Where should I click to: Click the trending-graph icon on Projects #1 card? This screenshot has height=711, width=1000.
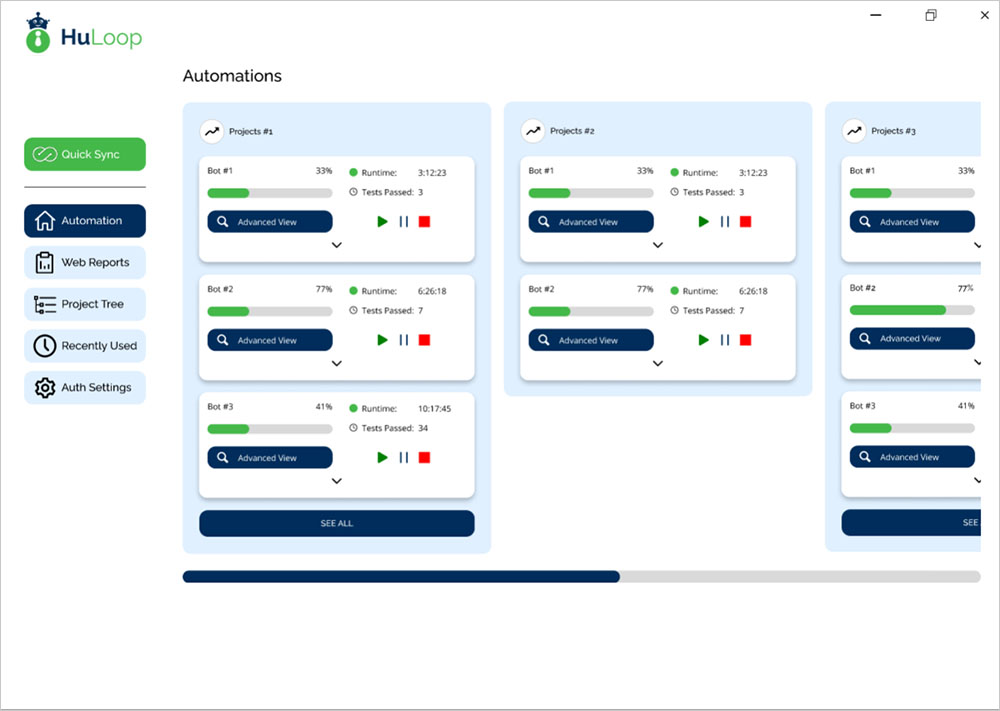click(211, 130)
